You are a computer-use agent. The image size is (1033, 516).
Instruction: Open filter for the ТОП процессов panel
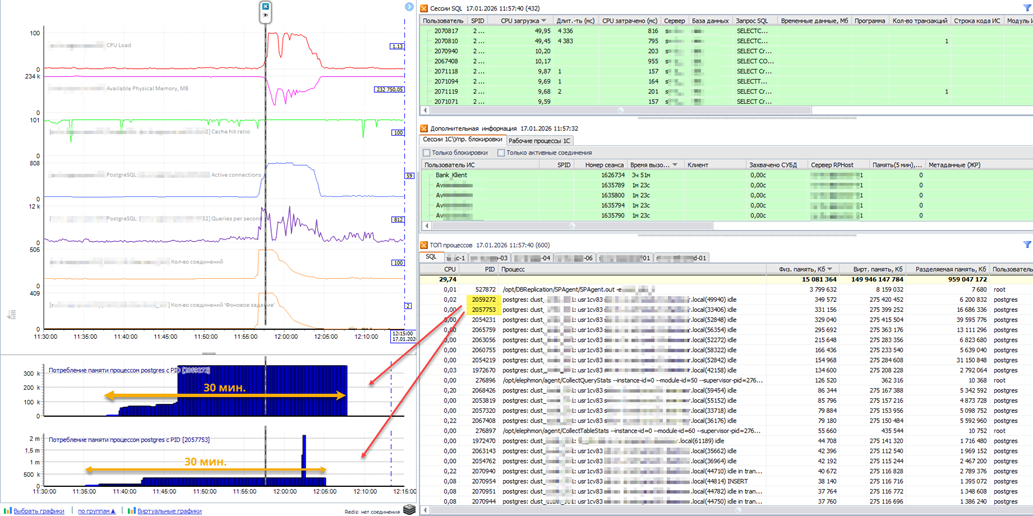pos(1027,244)
